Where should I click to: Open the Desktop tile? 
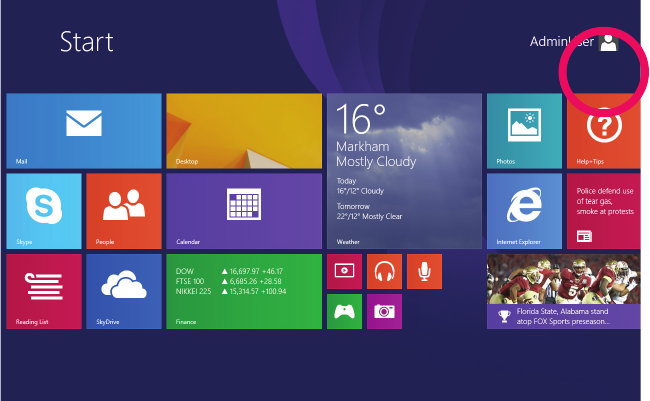(x=244, y=131)
